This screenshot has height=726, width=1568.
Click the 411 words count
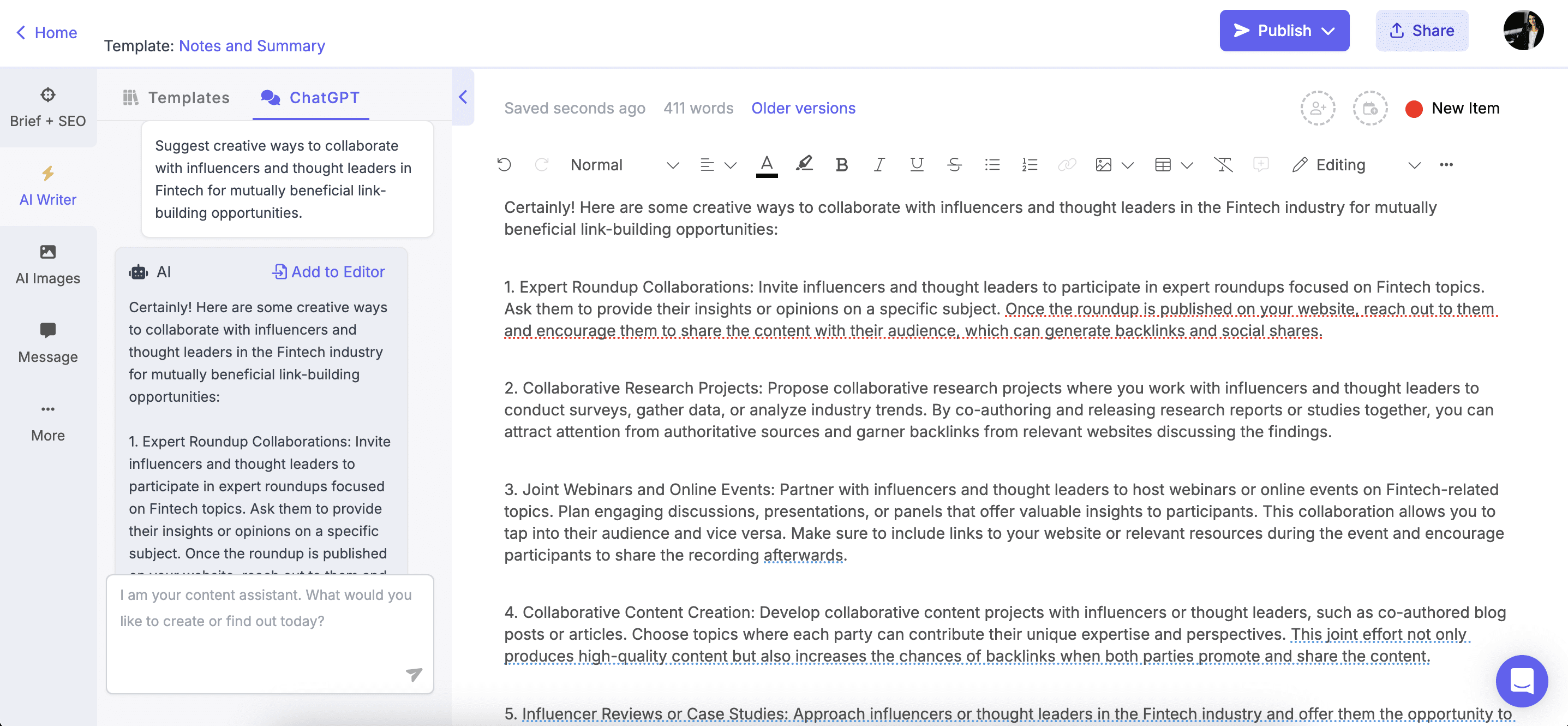(698, 108)
